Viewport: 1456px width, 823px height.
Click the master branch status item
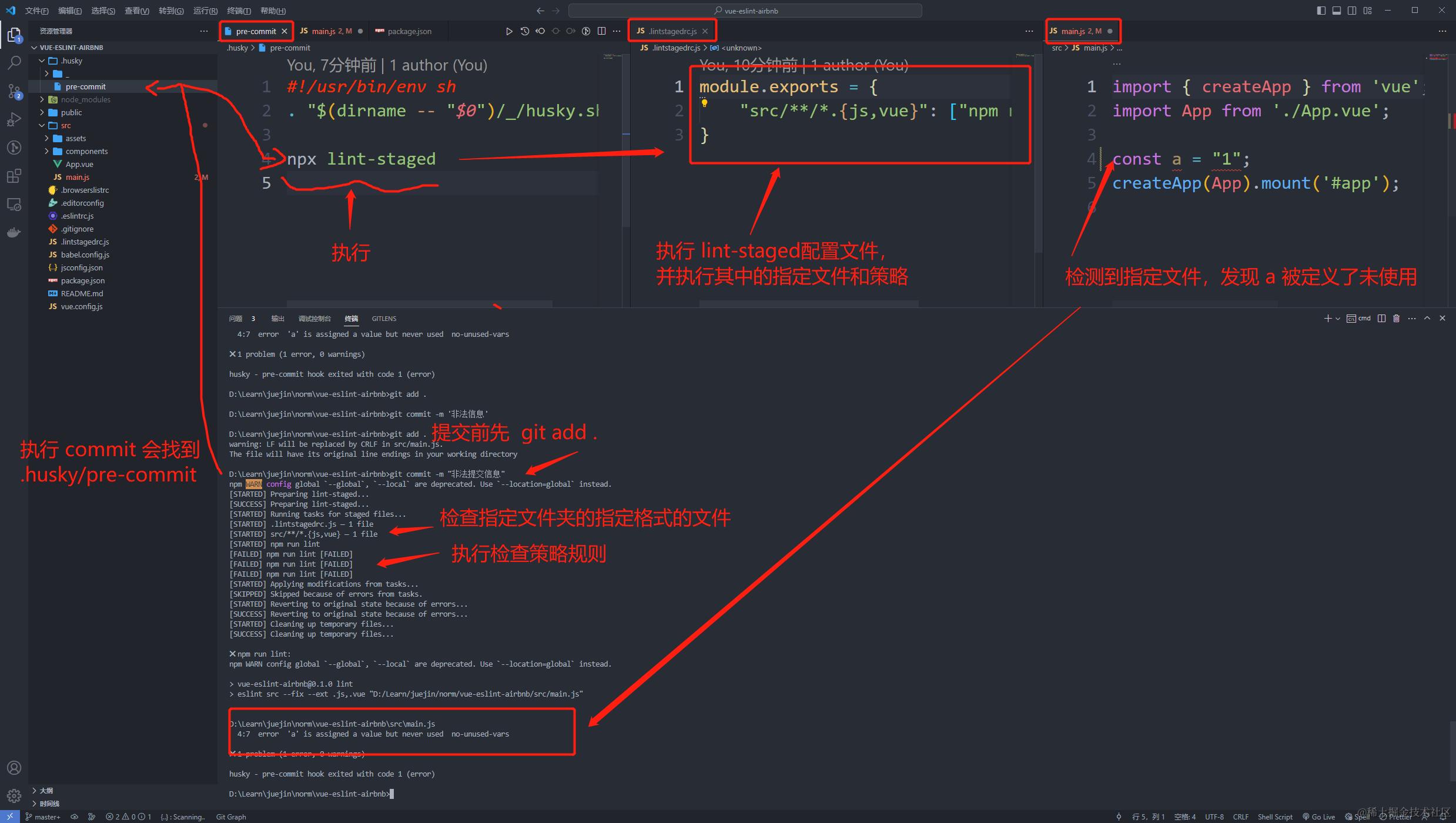click(x=43, y=817)
